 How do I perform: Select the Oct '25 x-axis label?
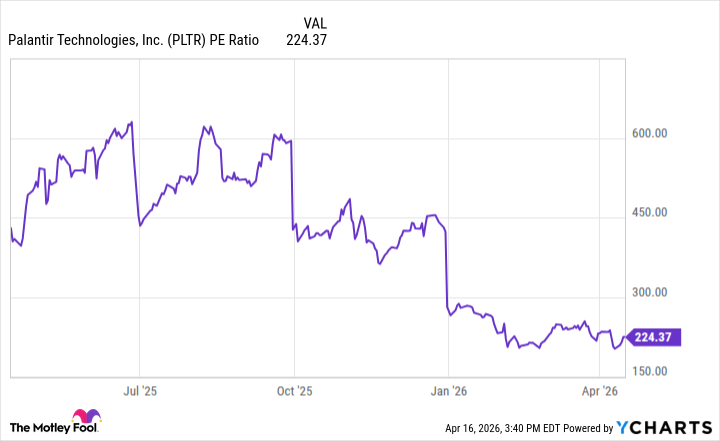(294, 390)
